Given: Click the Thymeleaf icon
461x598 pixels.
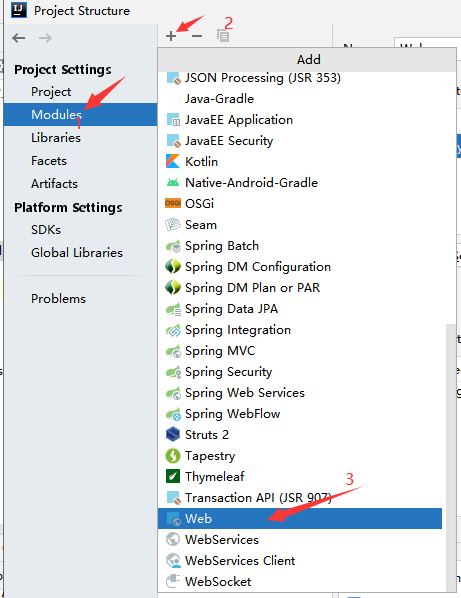Looking at the screenshot, I should click(173, 476).
